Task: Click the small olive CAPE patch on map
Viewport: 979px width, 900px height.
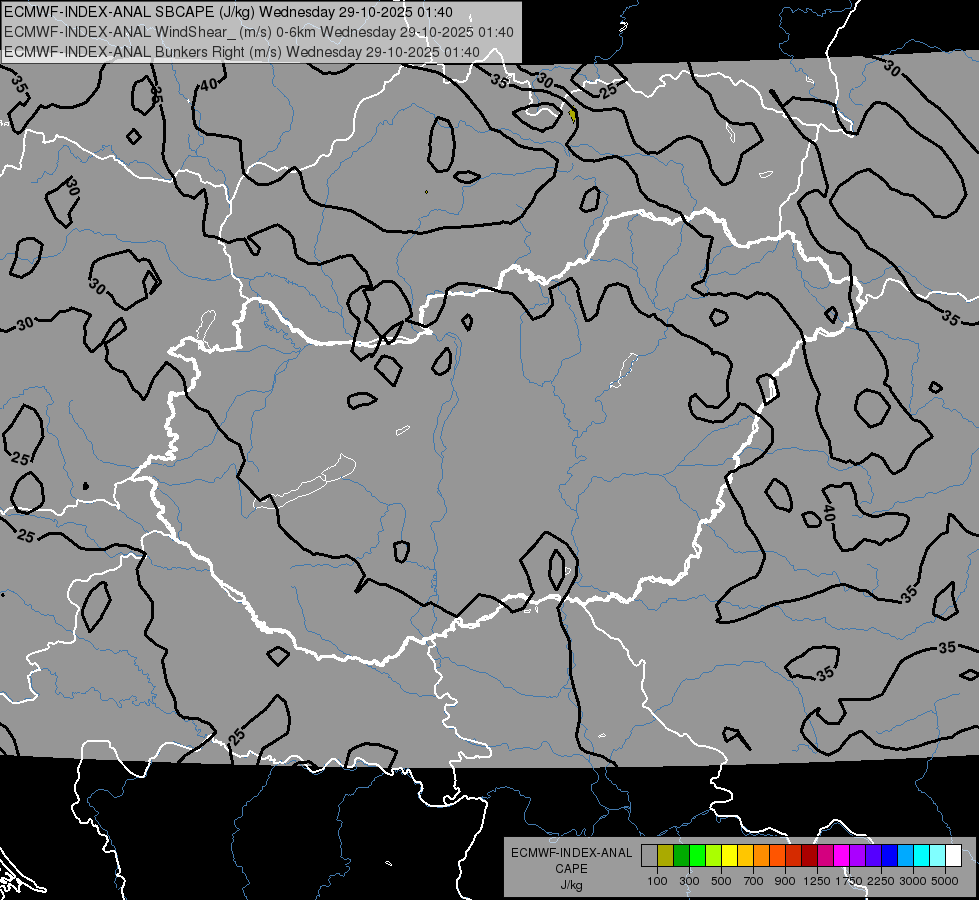Action: (573, 116)
